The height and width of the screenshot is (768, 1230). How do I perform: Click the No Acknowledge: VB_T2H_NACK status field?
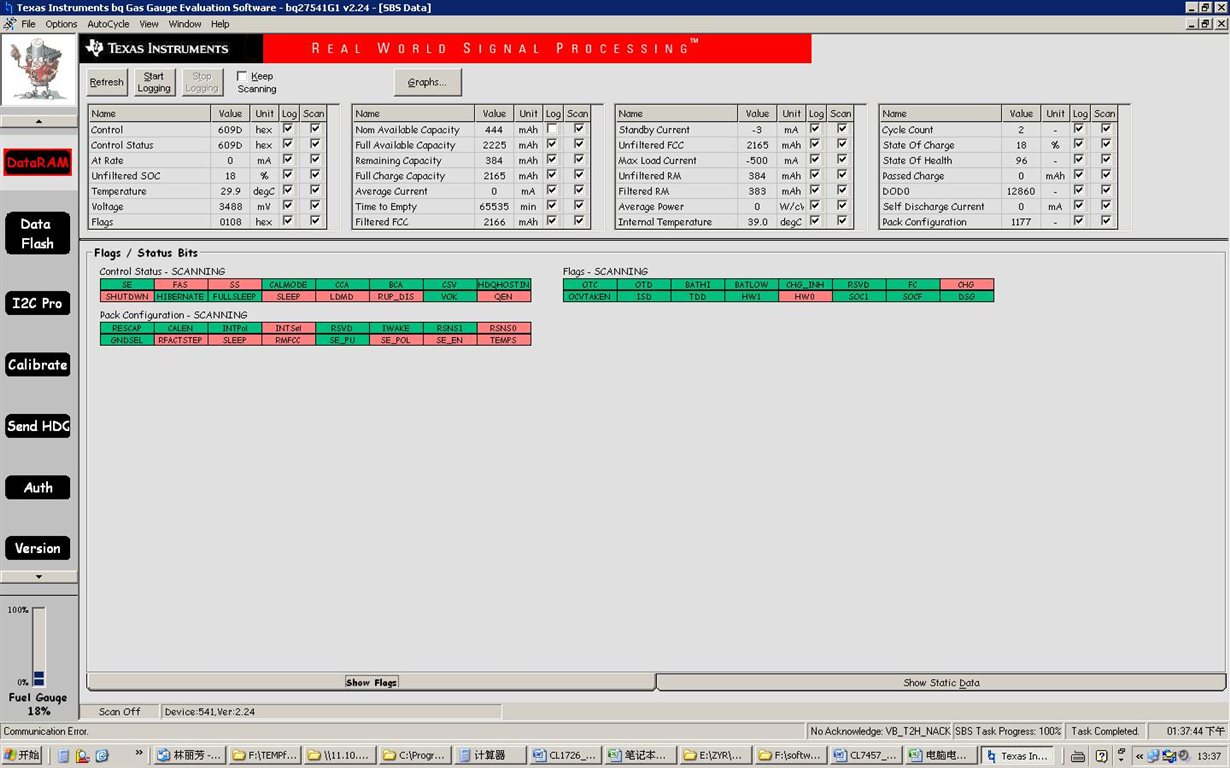pyautogui.click(x=880, y=731)
